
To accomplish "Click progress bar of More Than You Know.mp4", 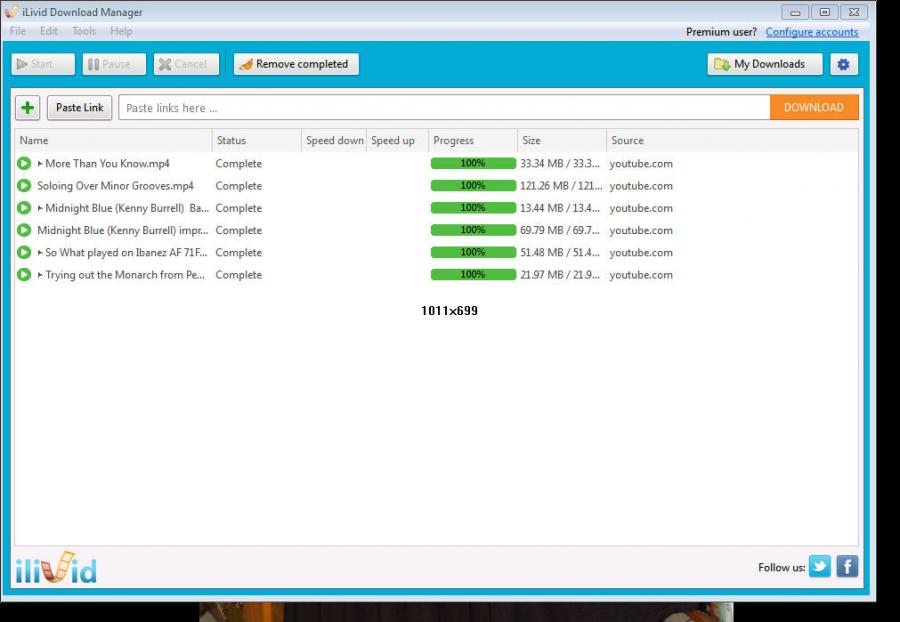I will click(474, 164).
